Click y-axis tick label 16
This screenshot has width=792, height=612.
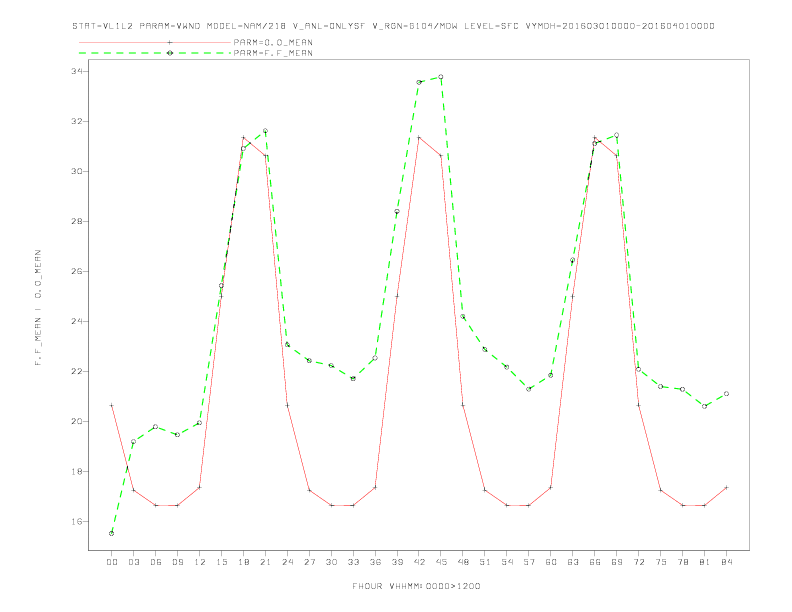[77, 521]
